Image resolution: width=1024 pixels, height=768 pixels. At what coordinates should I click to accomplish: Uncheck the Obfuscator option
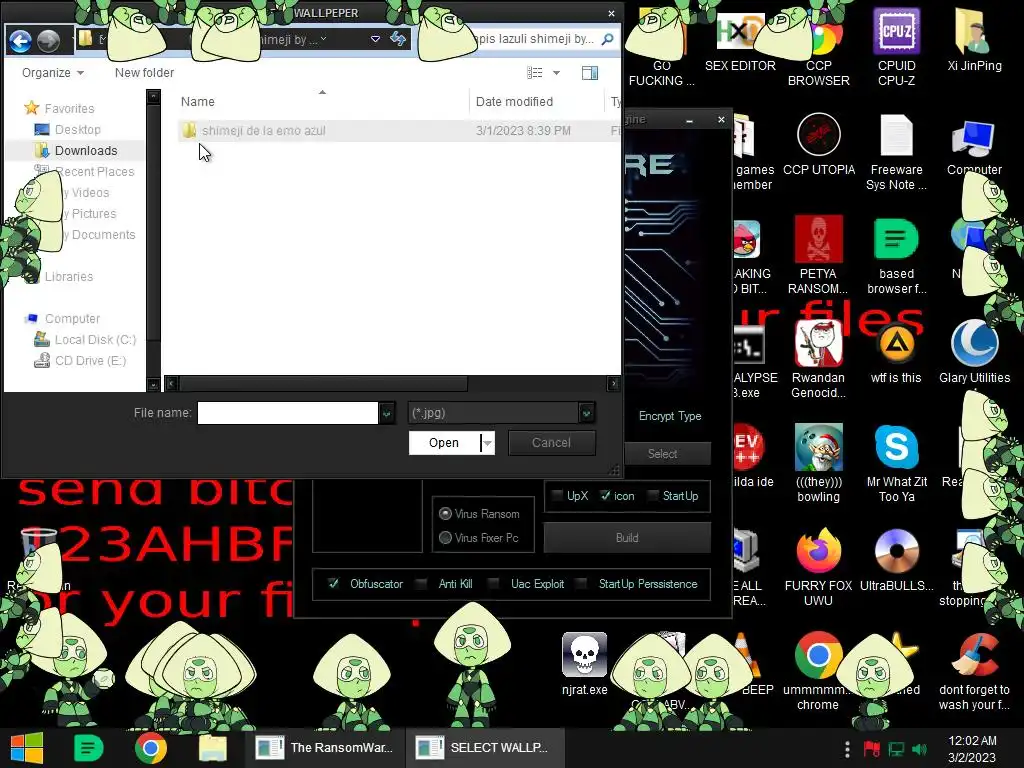tap(333, 584)
